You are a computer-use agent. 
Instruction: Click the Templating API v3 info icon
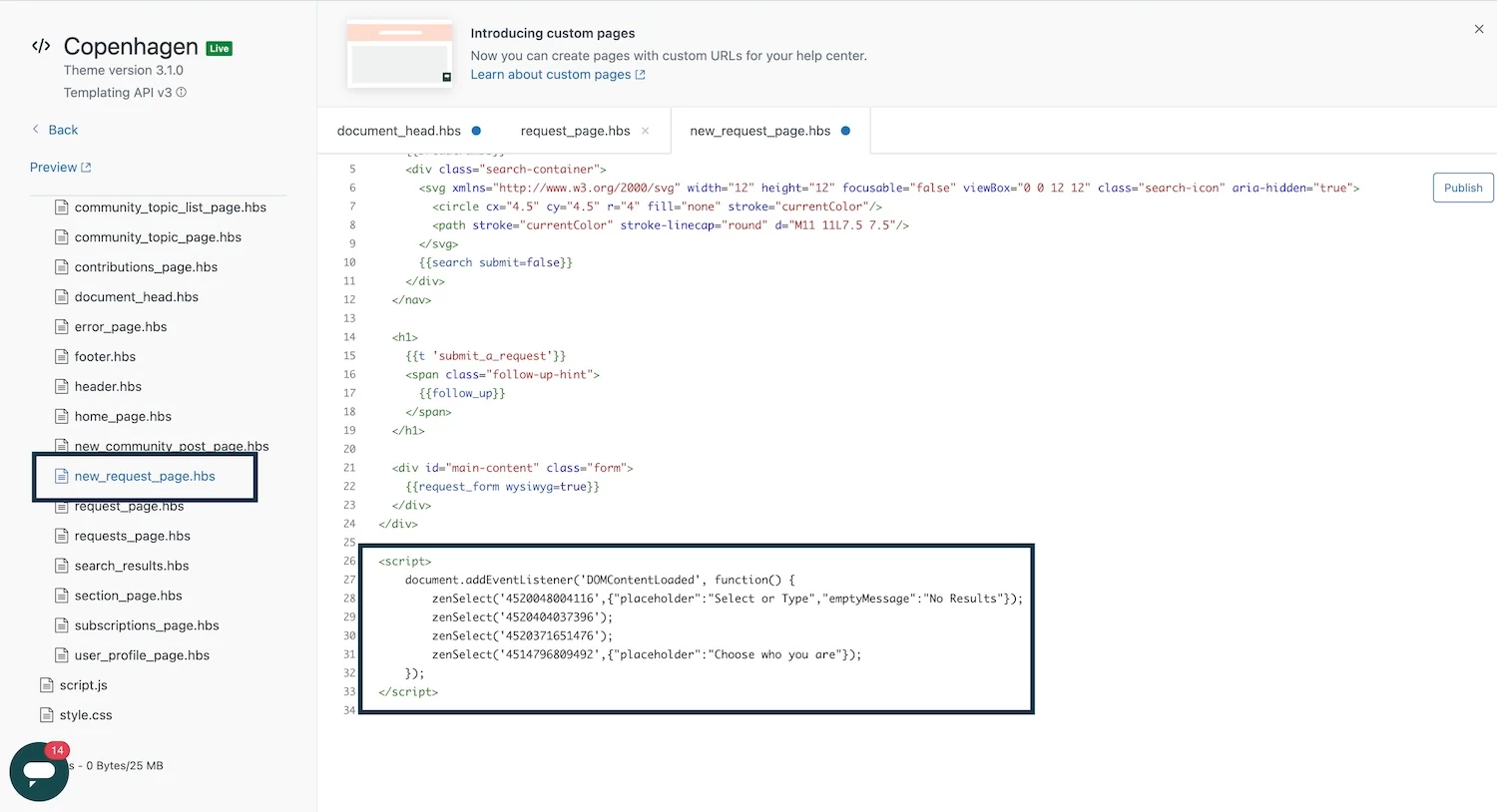coord(182,92)
